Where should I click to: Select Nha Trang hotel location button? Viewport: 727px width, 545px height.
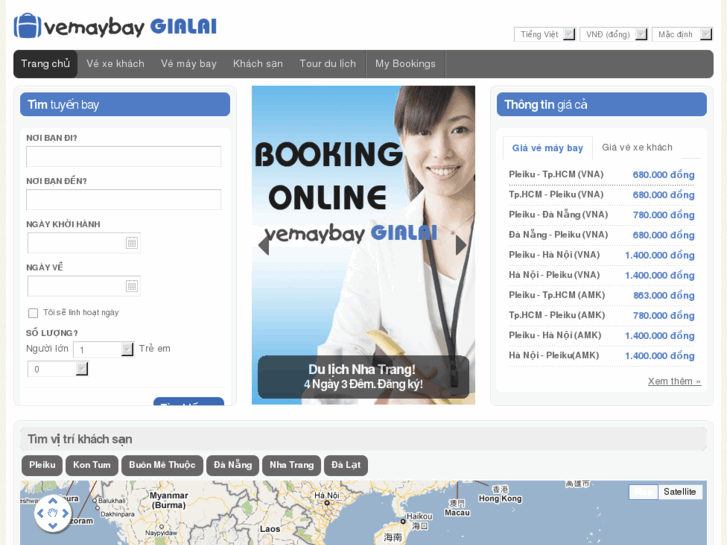[x=292, y=465]
